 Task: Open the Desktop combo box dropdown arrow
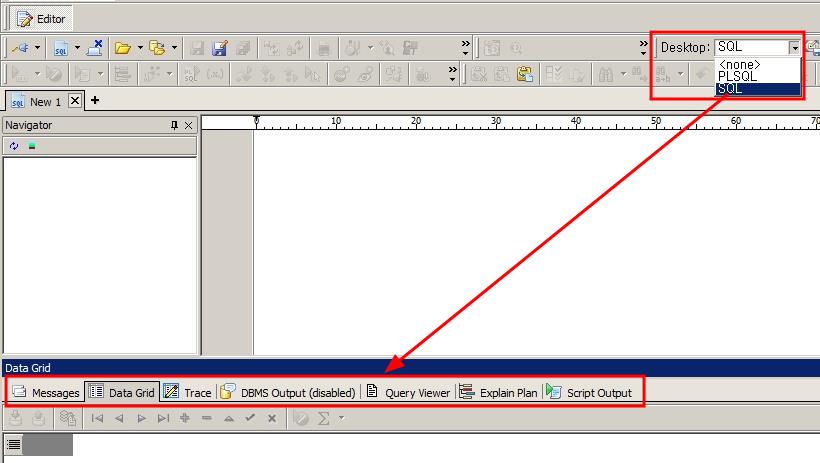794,47
